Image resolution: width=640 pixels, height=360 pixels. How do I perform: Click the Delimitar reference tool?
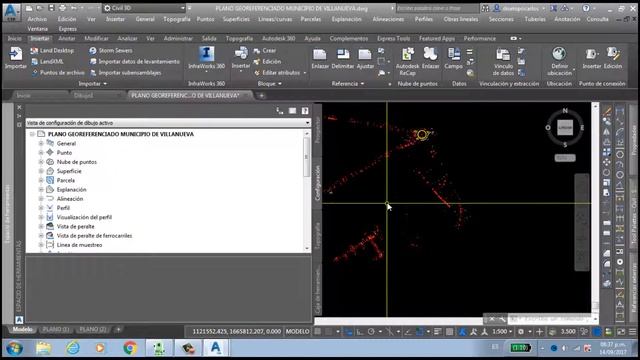click(342, 58)
